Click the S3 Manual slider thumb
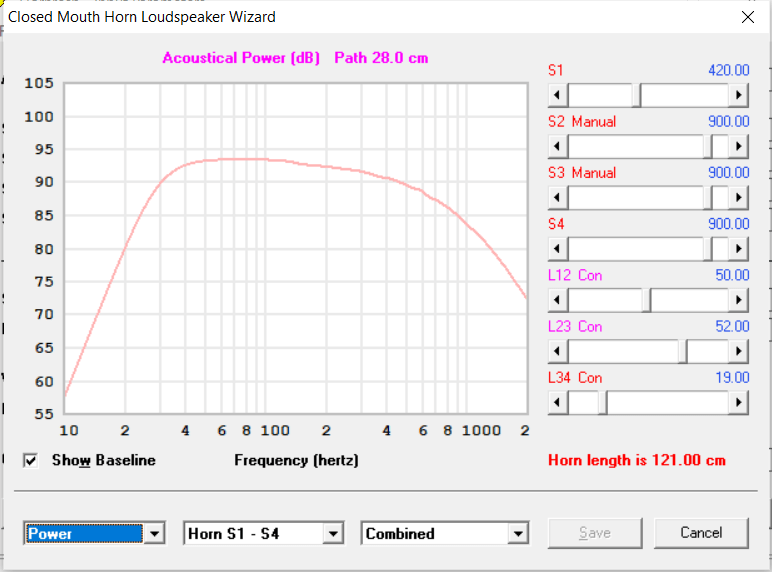Screen dimensions: 772x572 point(708,197)
